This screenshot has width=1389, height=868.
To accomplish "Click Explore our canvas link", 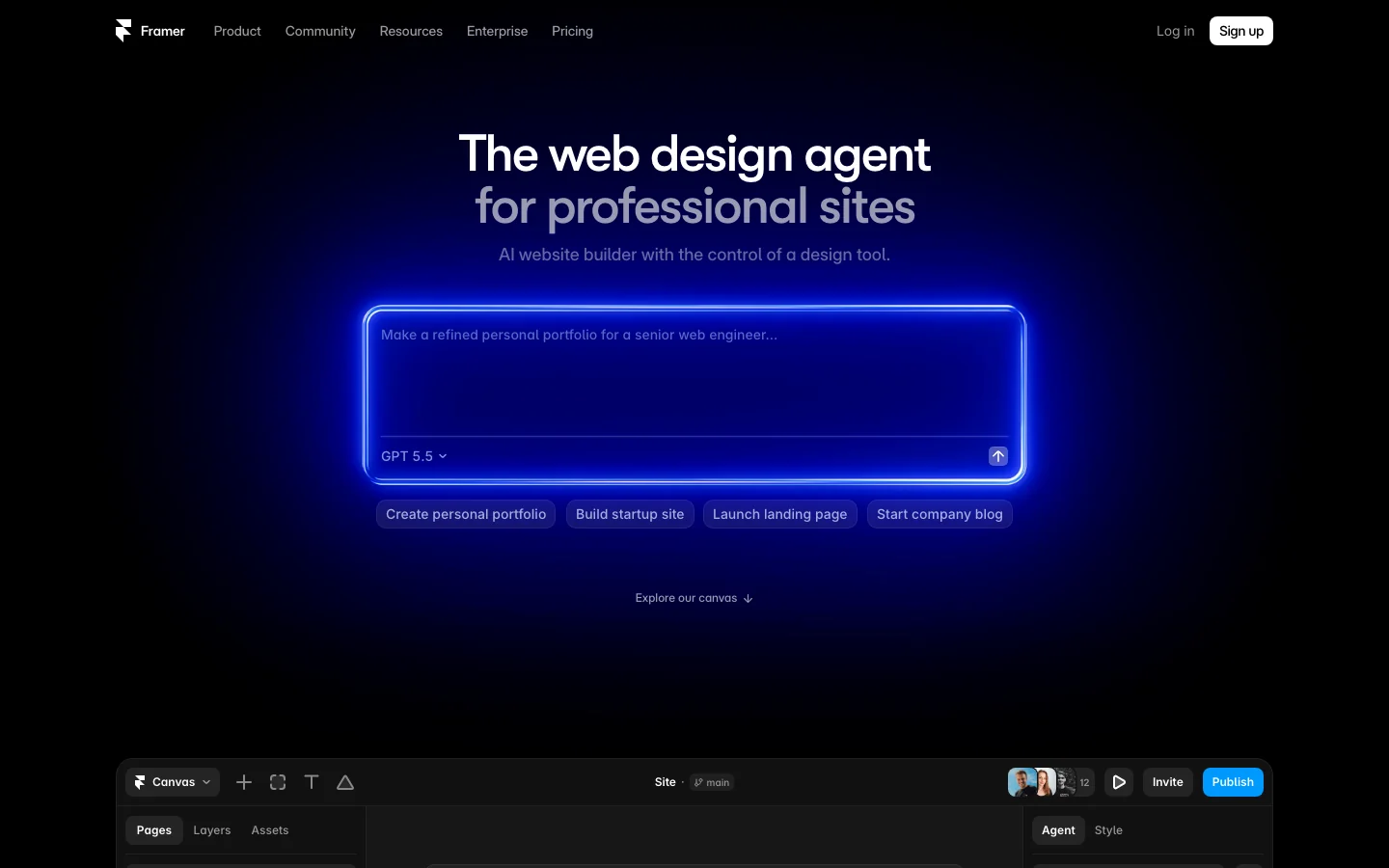I will point(694,598).
